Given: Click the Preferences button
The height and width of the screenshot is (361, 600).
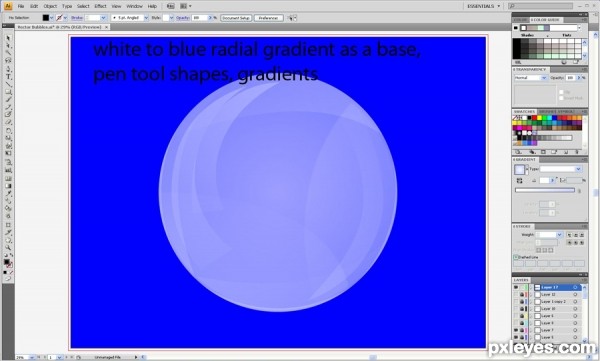Looking at the screenshot, I should [269, 18].
